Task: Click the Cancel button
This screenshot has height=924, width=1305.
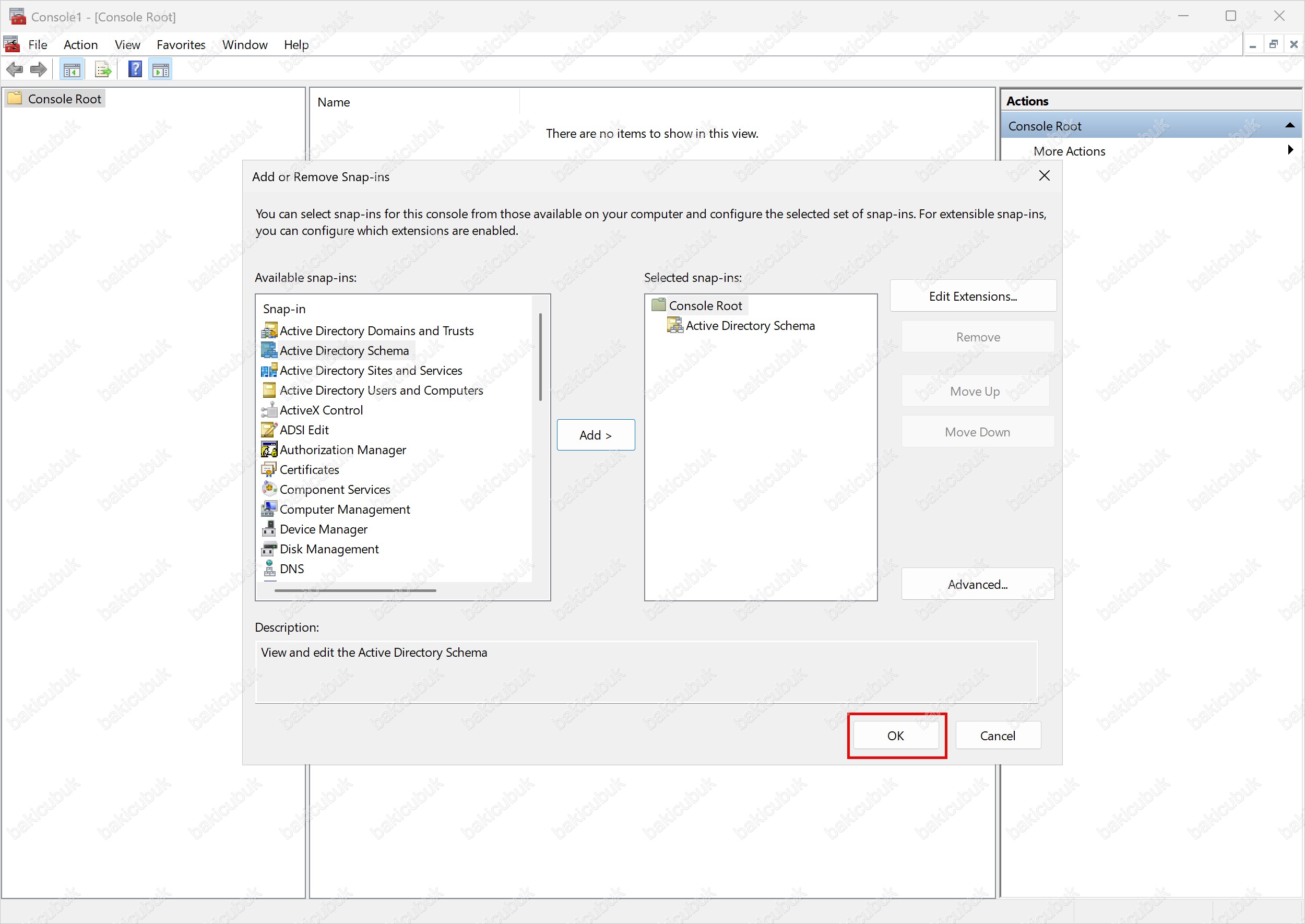Action: (x=998, y=736)
